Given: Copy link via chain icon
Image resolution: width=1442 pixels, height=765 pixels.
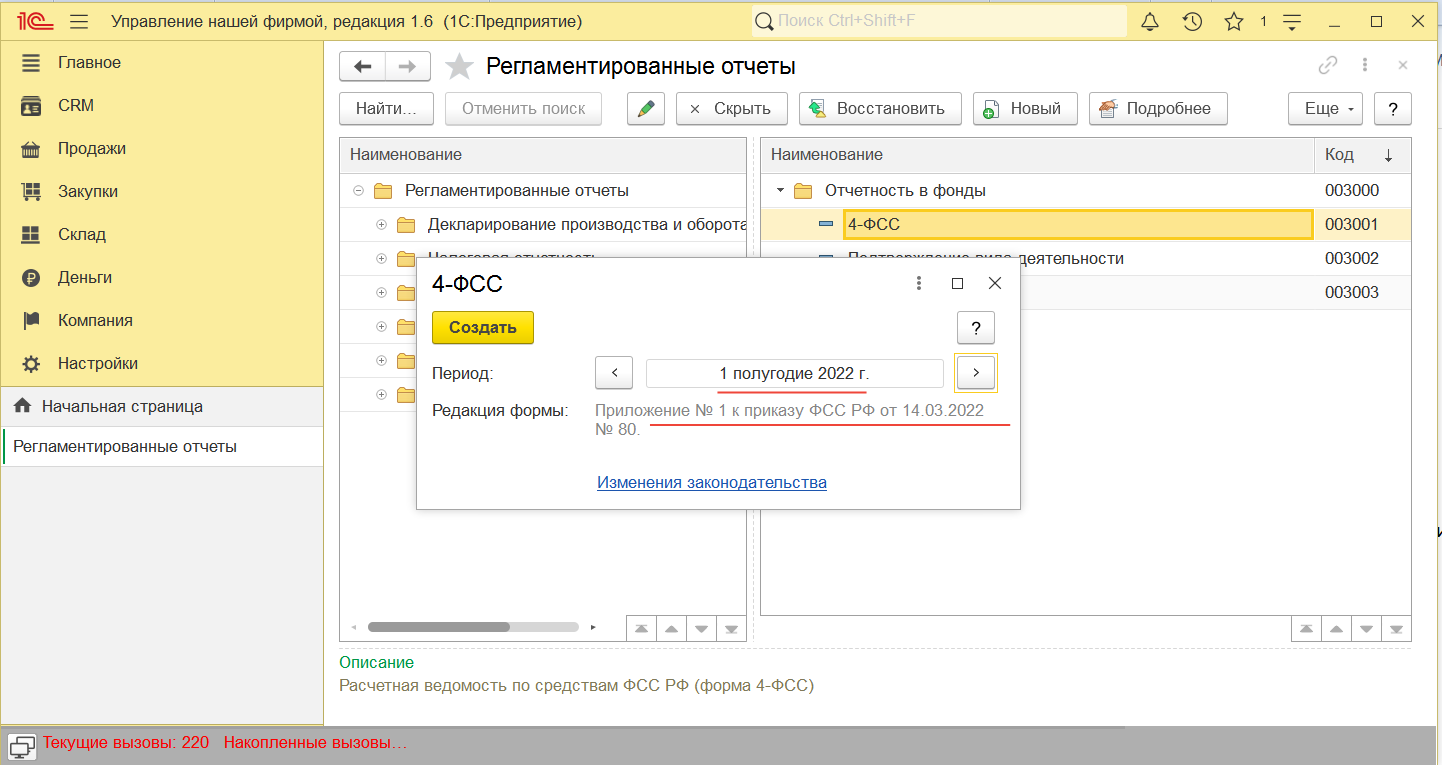Looking at the screenshot, I should (x=1328, y=66).
